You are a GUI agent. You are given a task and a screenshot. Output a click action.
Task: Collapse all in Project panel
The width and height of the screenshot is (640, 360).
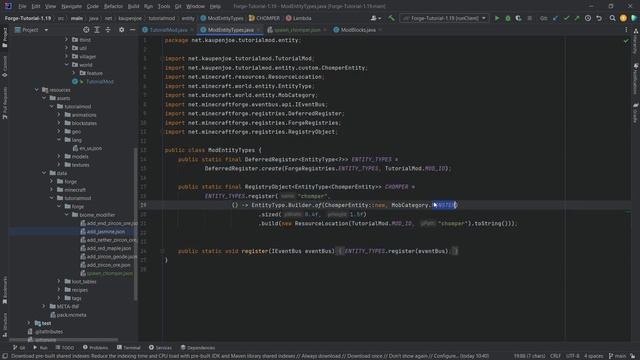point(108,30)
